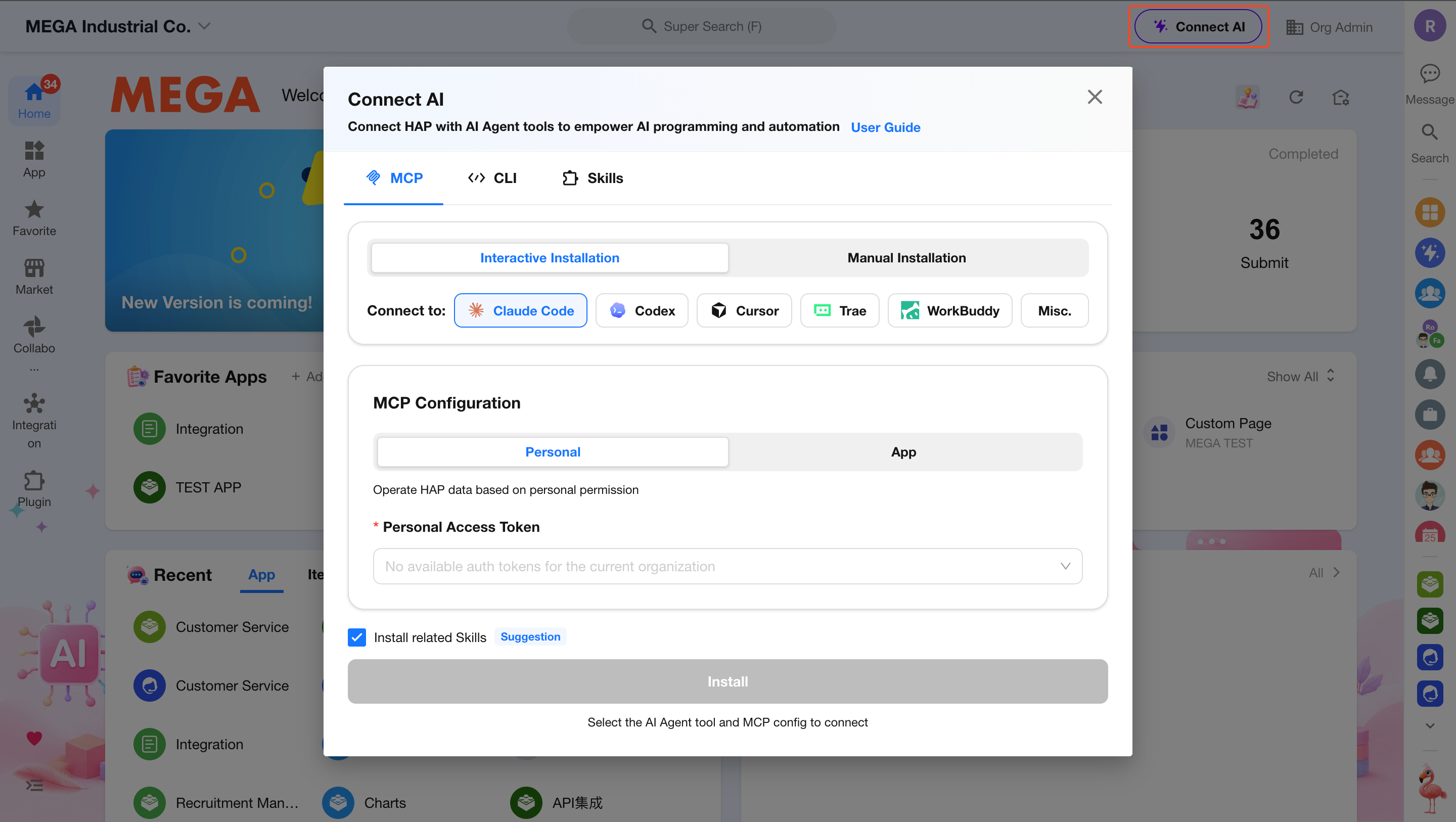Click the Suggestion tag
This screenshot has width=1456, height=822.
point(530,636)
